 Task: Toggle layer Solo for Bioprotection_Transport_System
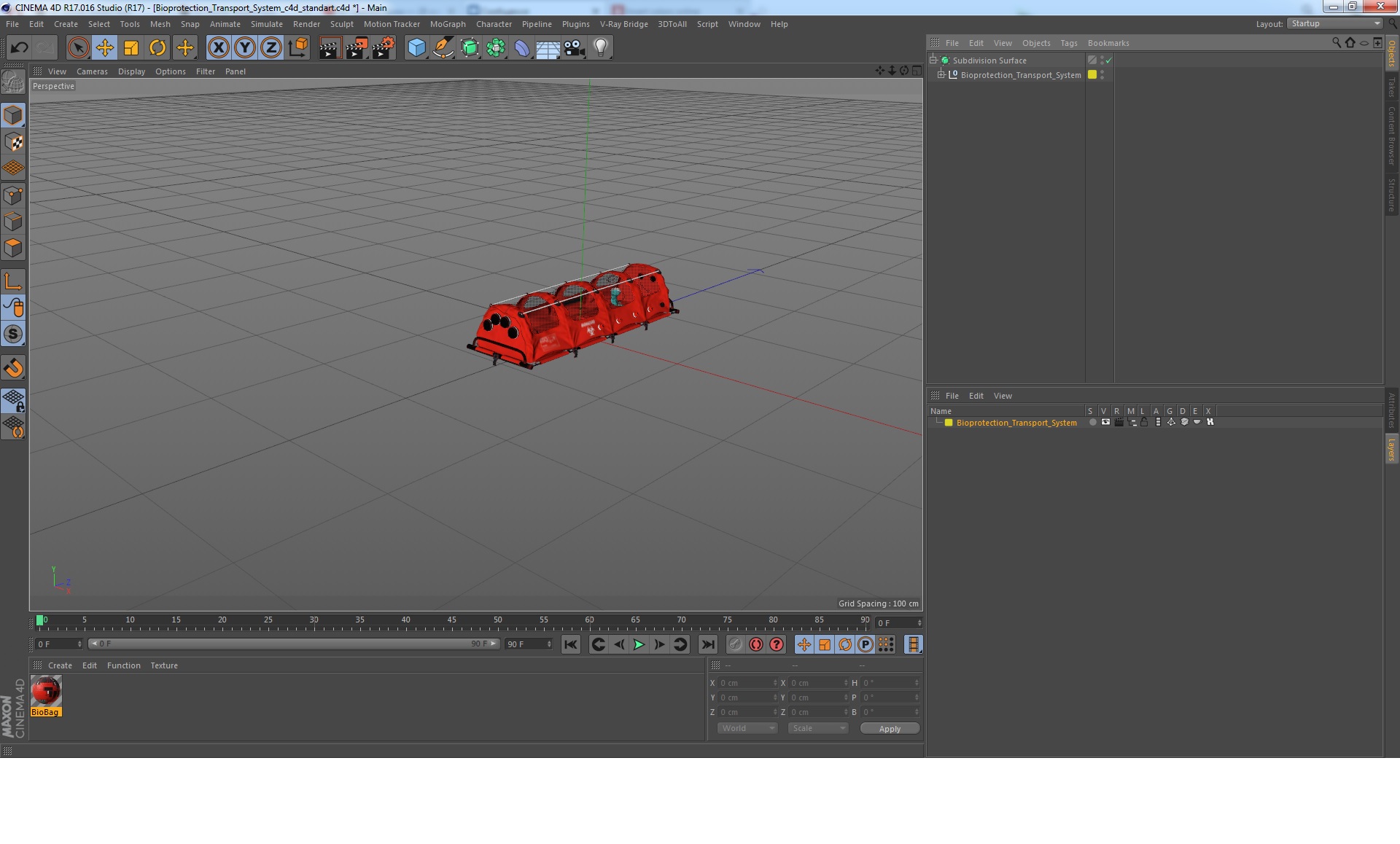[1092, 422]
